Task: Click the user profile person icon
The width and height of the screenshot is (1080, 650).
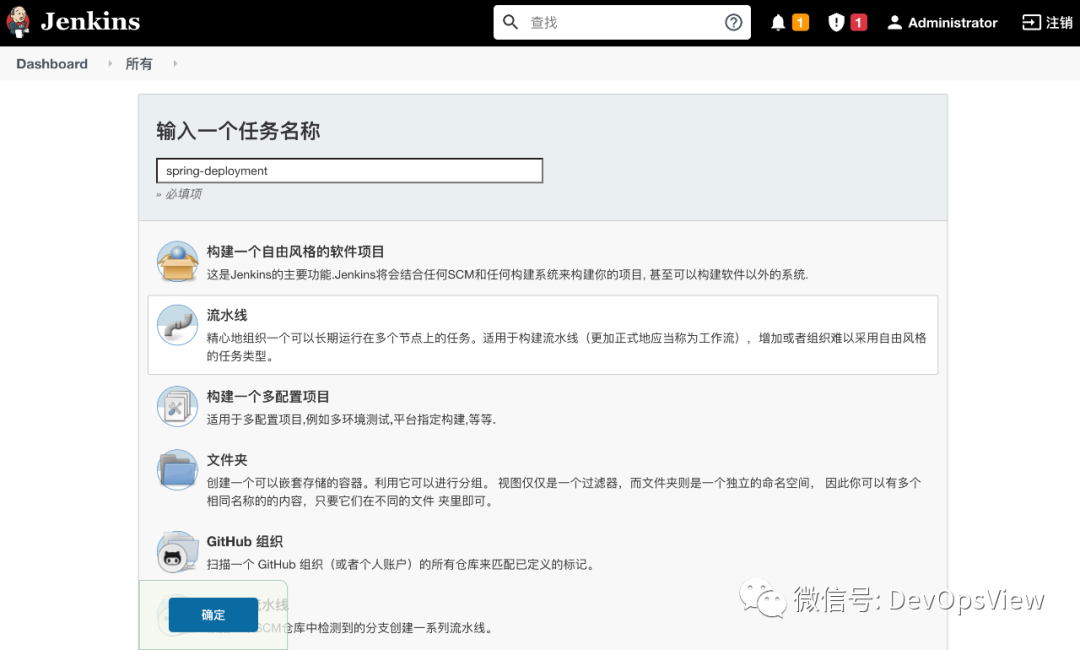Action: pos(894,23)
